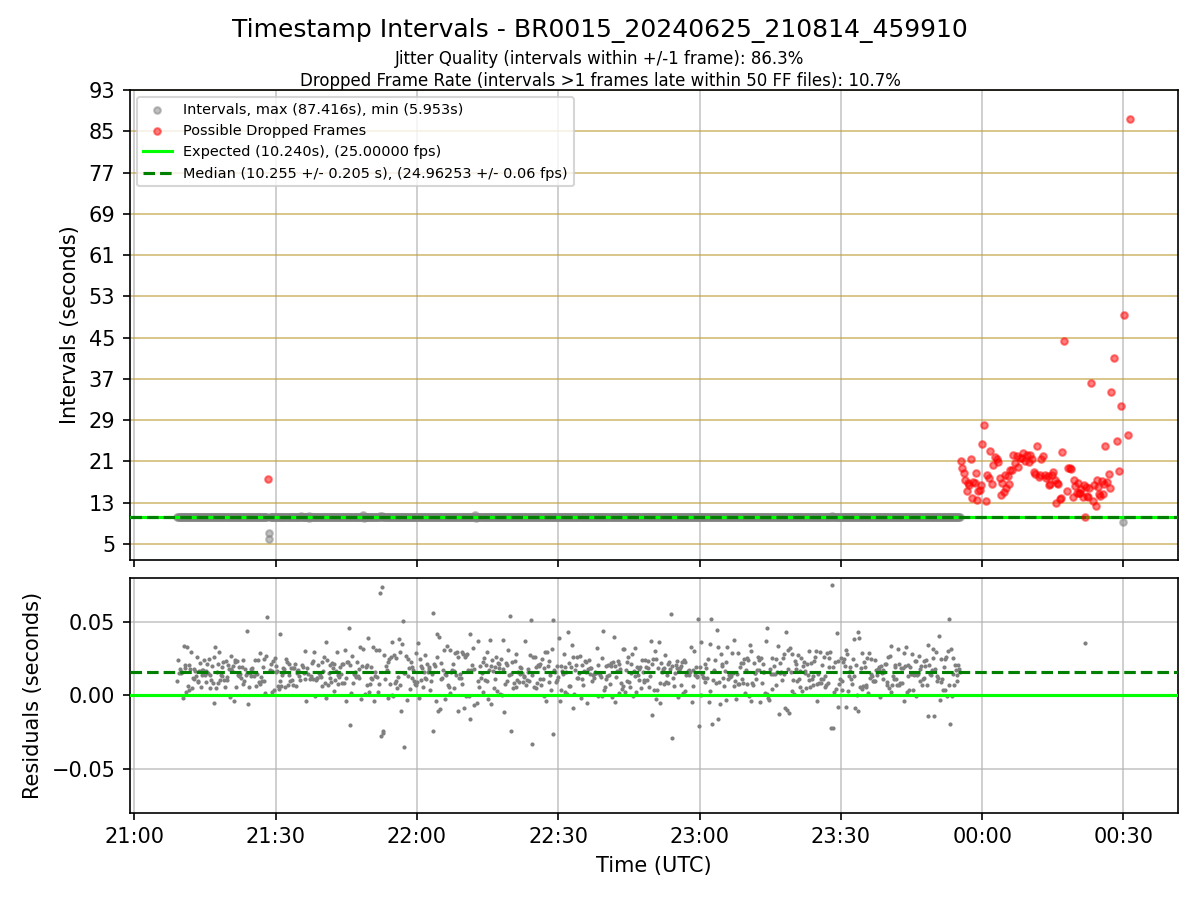Click the 13 interval axis tick label
The width and height of the screenshot is (1200, 900).
click(104, 503)
